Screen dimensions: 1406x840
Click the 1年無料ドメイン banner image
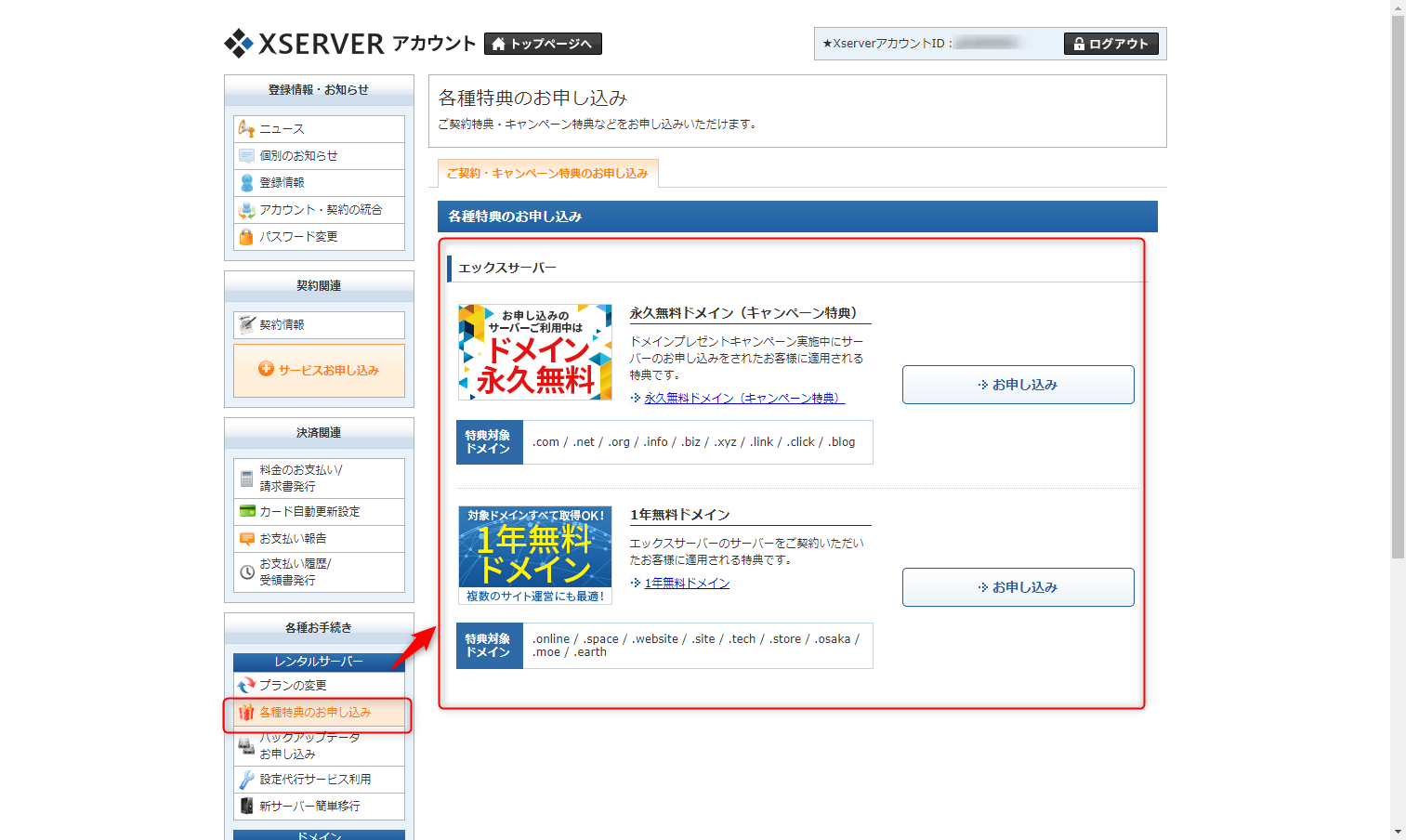(535, 555)
